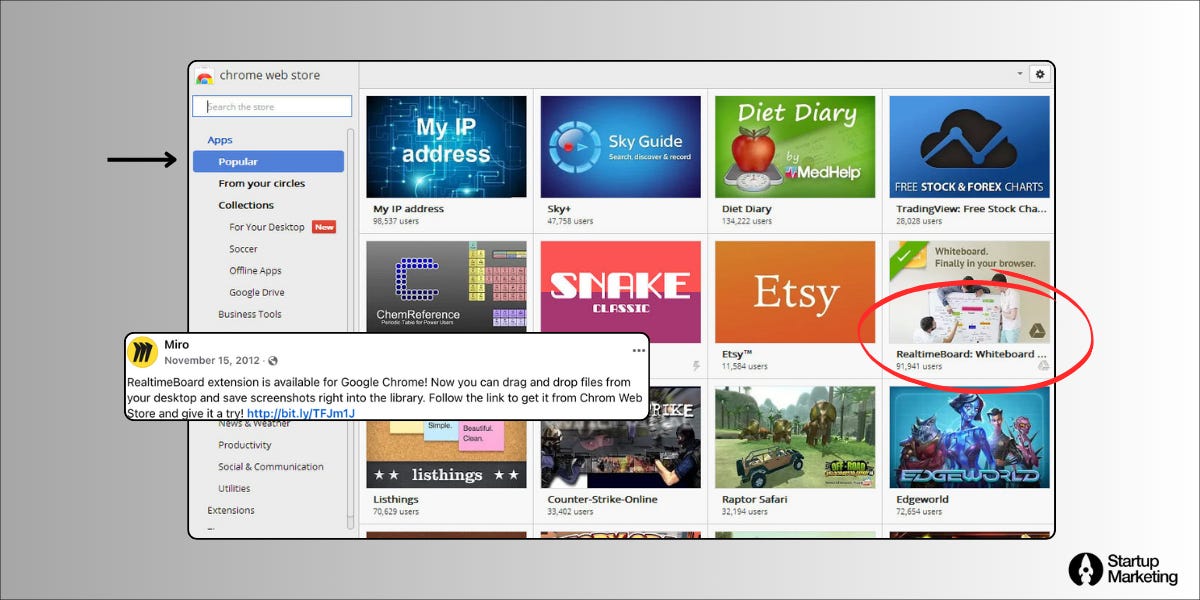The width and height of the screenshot is (1200, 600).
Task: Open the Sky Guide app thumbnail
Action: point(621,147)
